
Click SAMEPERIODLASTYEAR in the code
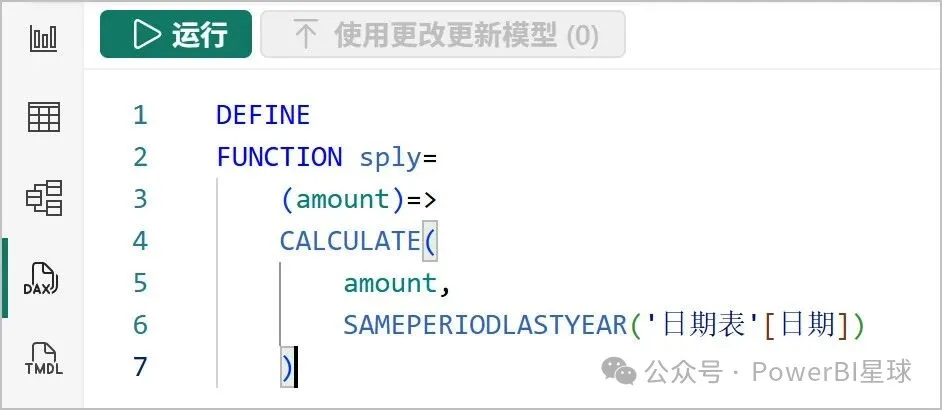coord(484,325)
